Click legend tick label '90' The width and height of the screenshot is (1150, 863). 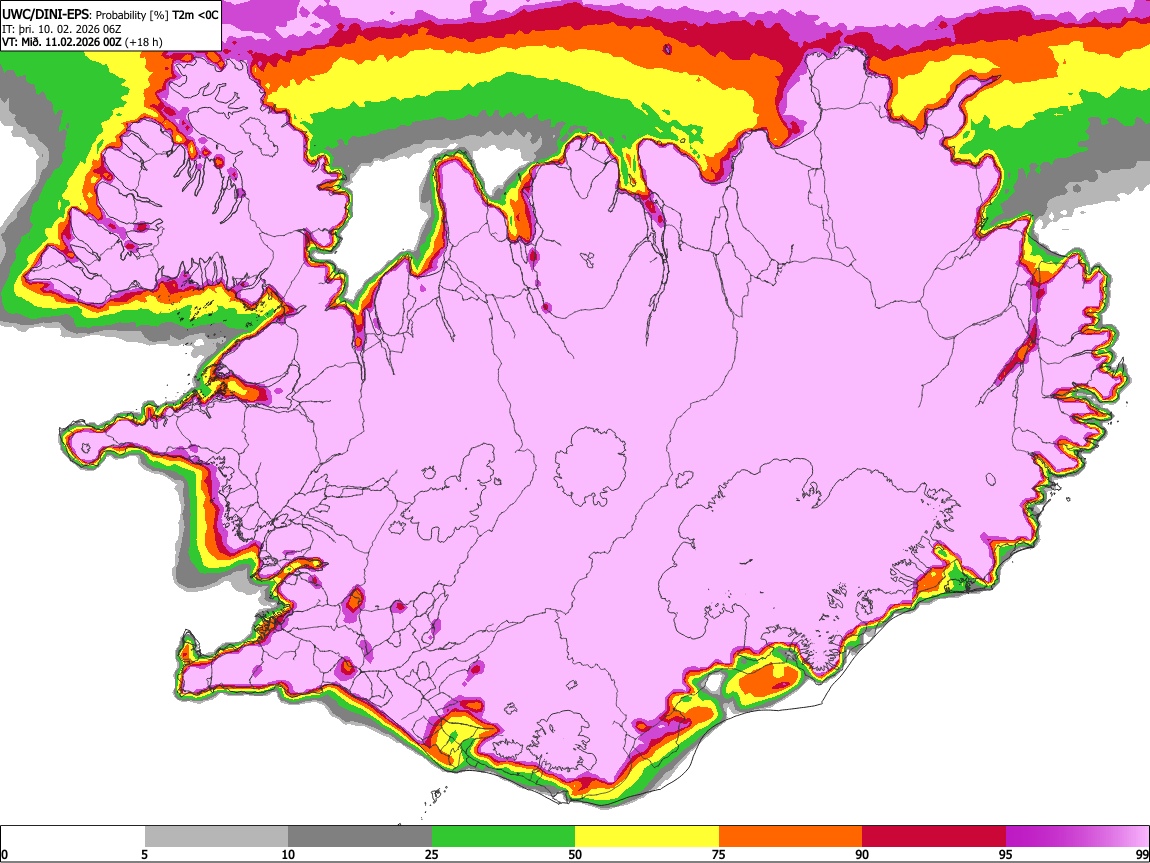coord(862,855)
